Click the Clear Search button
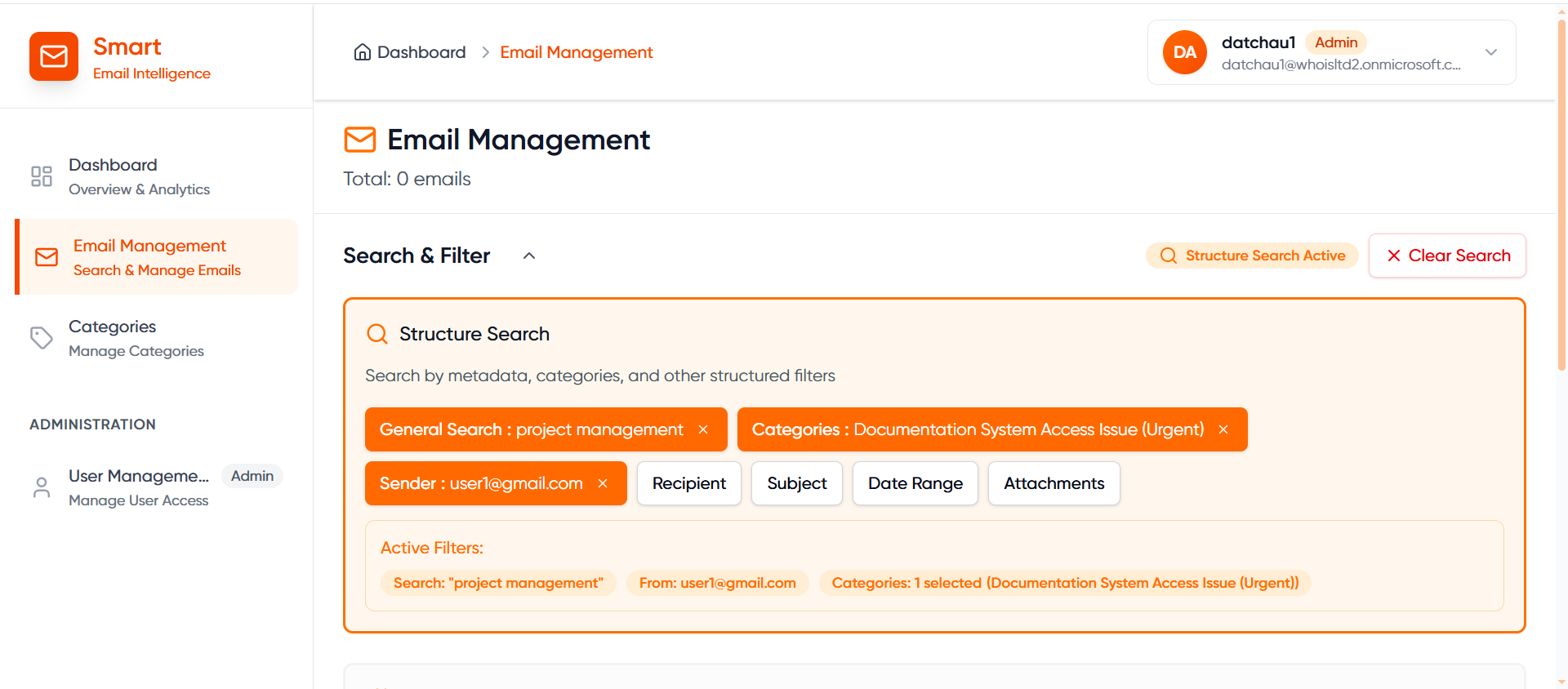This screenshot has width=1568, height=689. pos(1447,256)
